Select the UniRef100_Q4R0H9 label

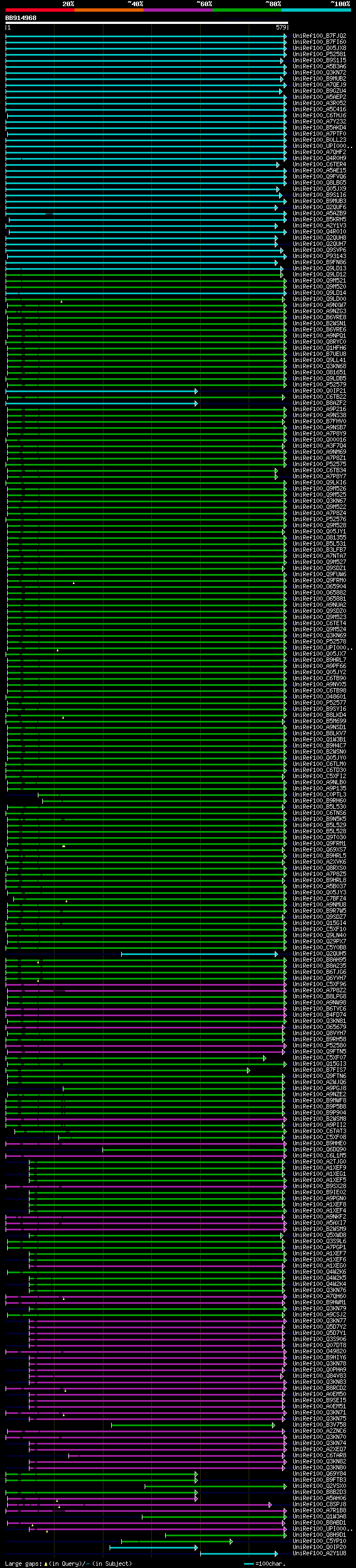(x=319, y=159)
